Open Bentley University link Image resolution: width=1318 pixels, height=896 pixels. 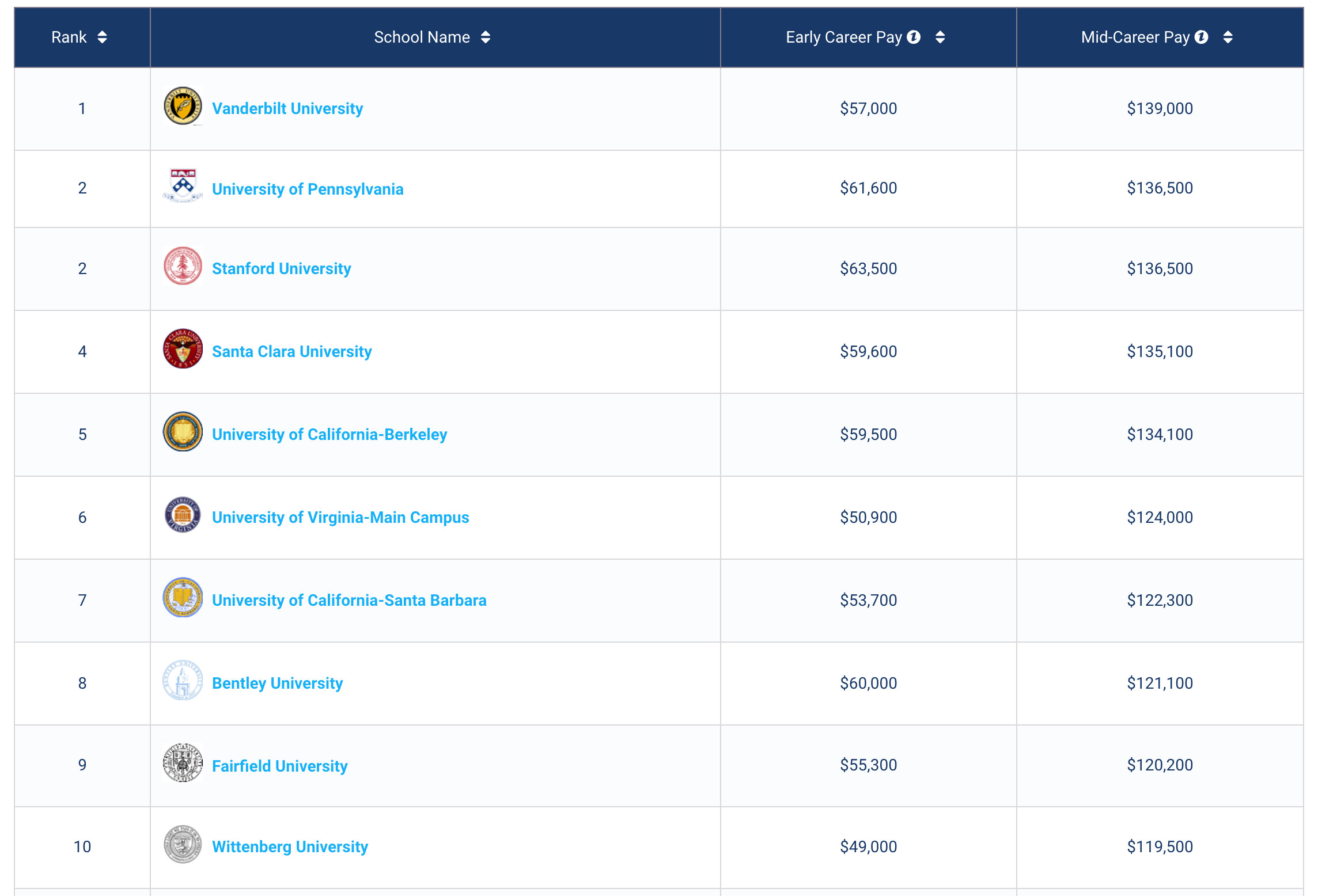pyautogui.click(x=277, y=683)
